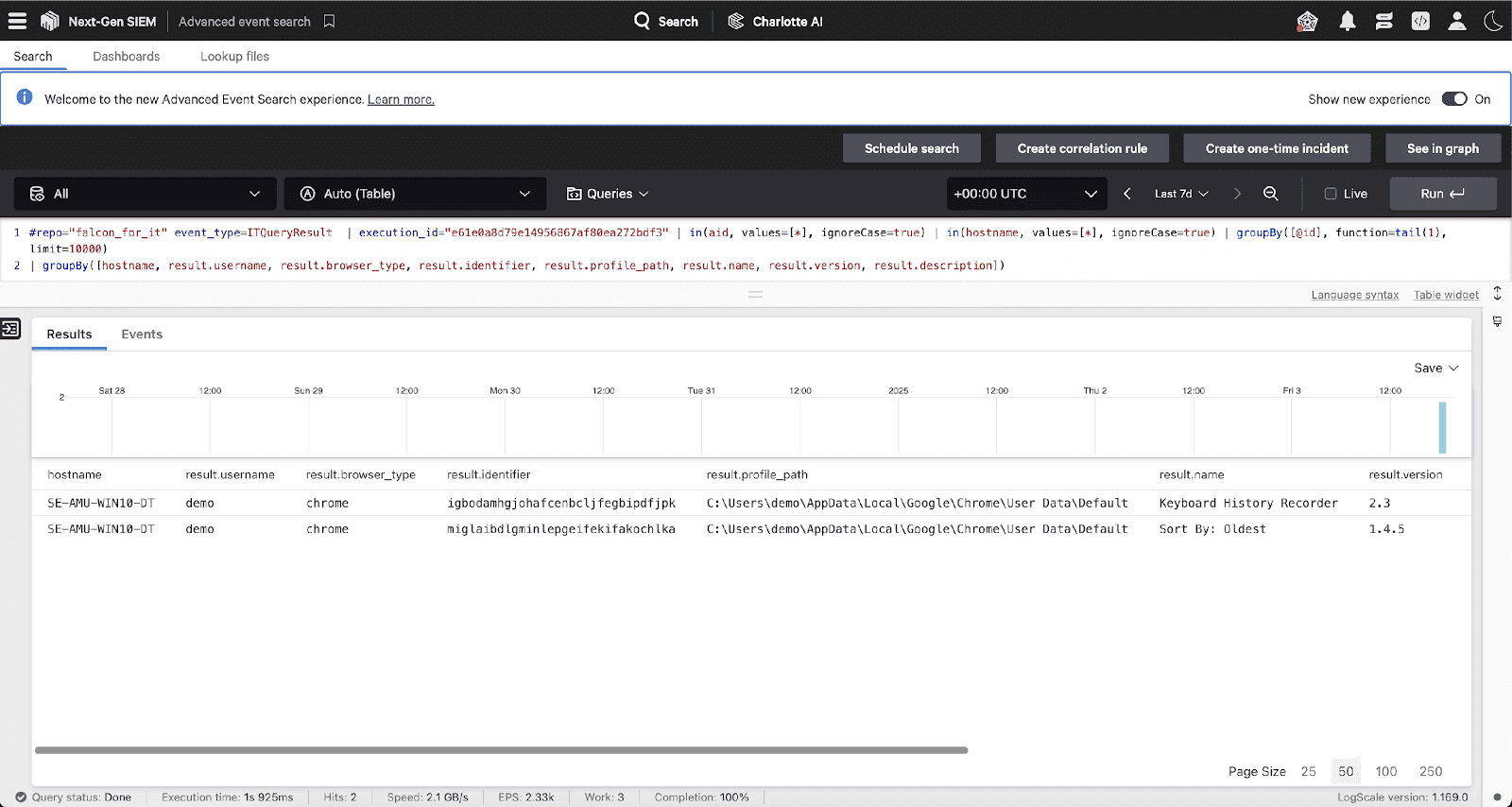This screenshot has height=807, width=1512.
Task: Set page size to 100
Action: pos(1386,771)
